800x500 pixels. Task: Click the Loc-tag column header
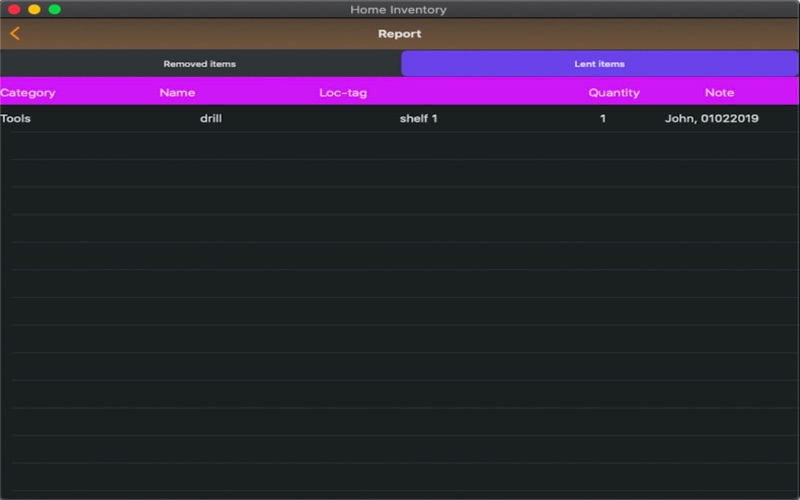tap(343, 93)
